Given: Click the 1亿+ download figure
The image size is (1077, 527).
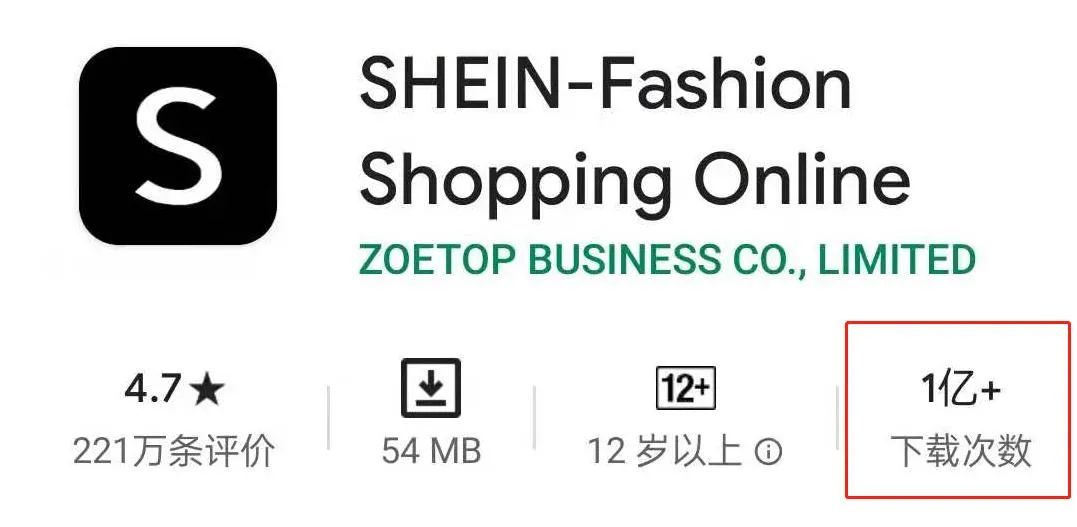Looking at the screenshot, I should coord(960,391).
